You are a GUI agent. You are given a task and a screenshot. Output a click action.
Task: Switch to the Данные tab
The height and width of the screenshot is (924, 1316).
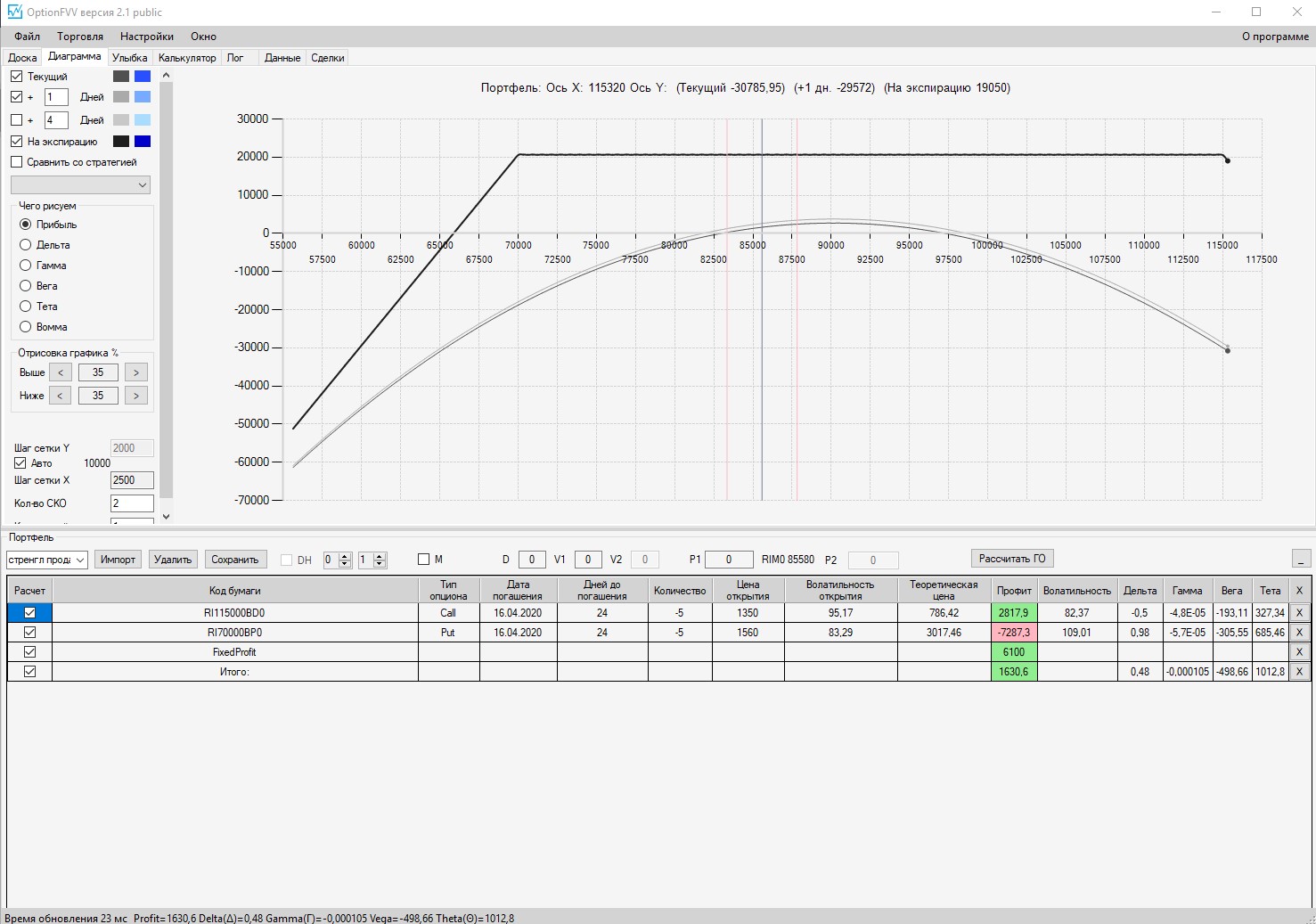tap(282, 58)
